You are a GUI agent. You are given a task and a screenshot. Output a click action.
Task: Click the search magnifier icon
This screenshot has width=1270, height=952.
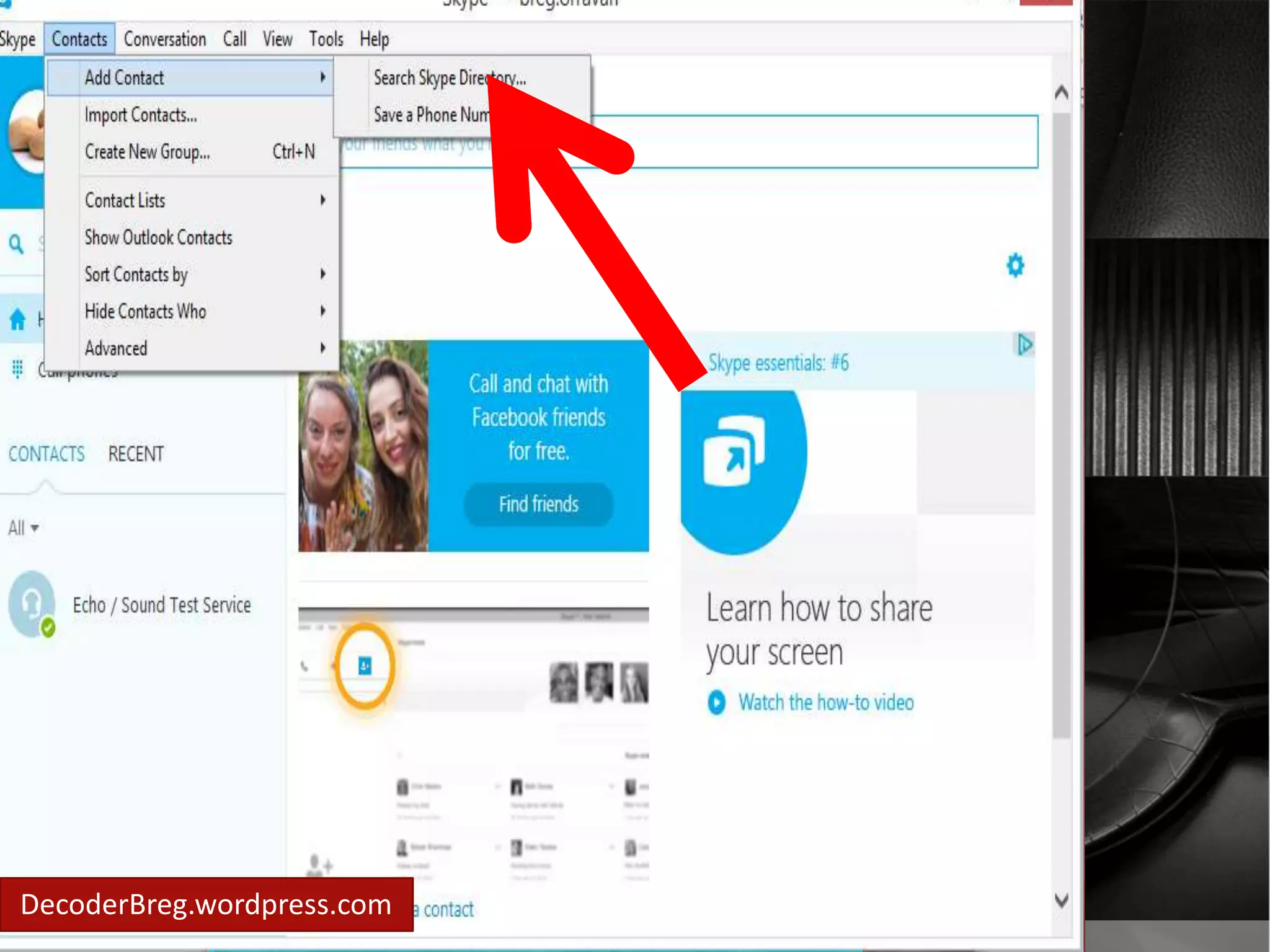17,244
